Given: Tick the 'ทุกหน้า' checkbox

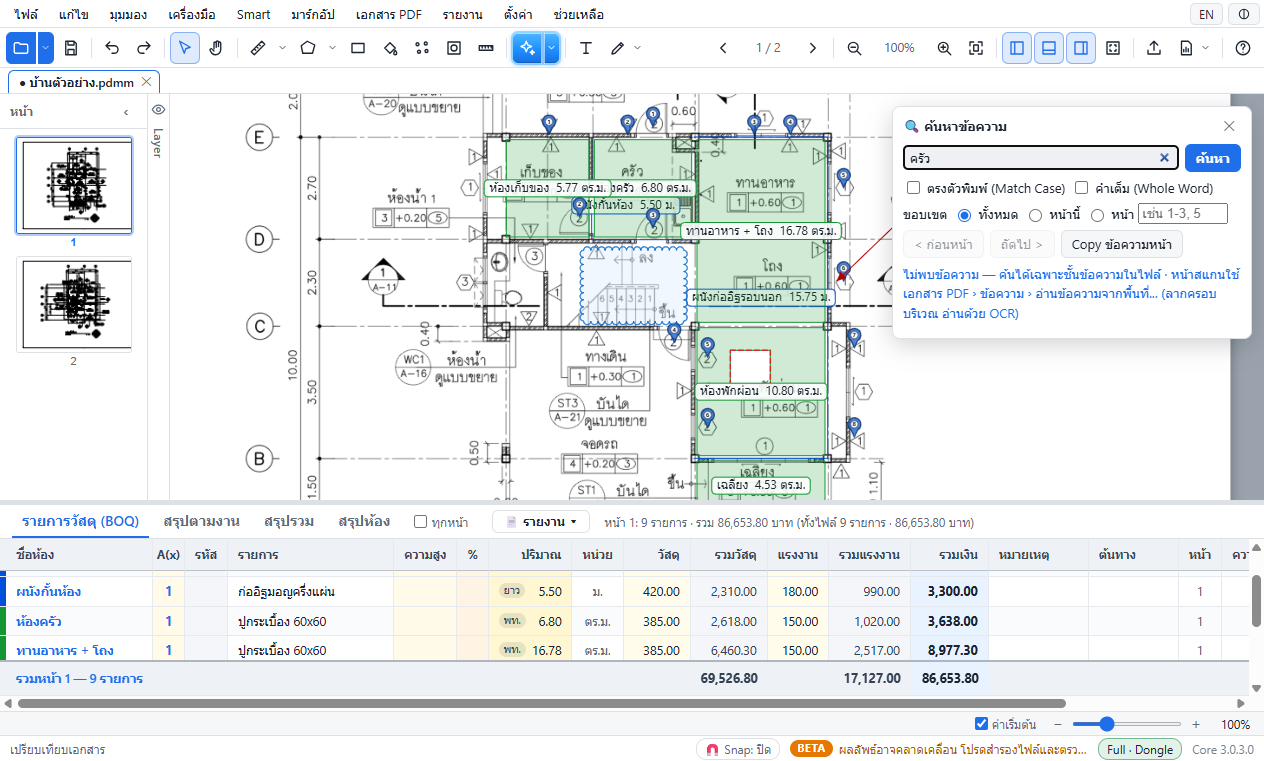Looking at the screenshot, I should [x=420, y=522].
